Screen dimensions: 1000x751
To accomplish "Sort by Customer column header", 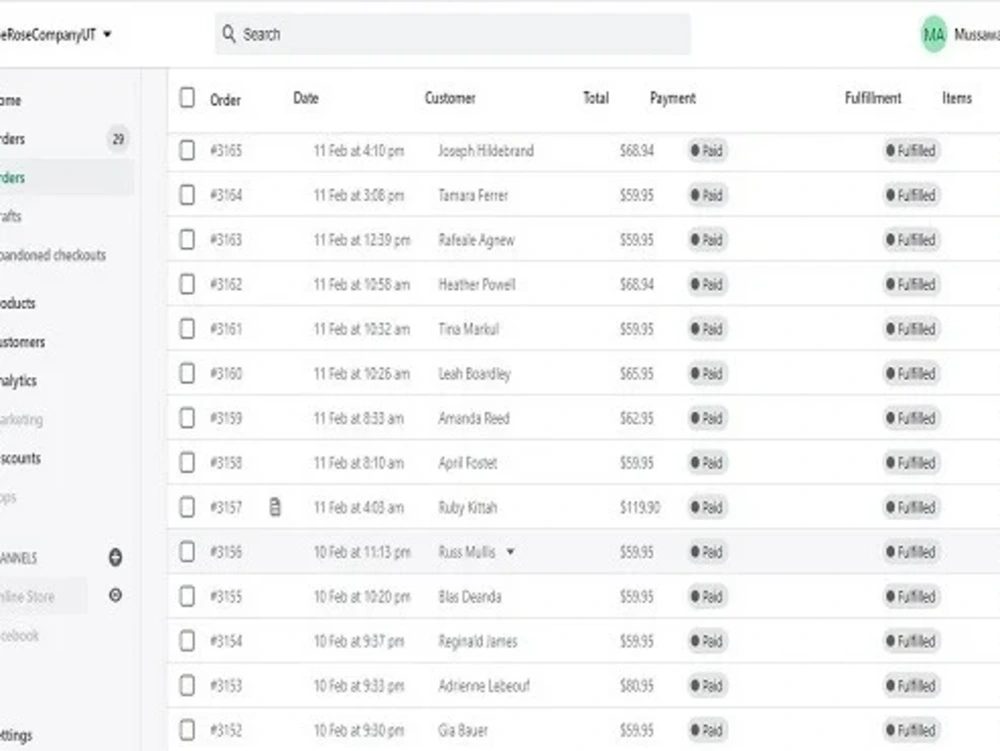I will point(450,98).
